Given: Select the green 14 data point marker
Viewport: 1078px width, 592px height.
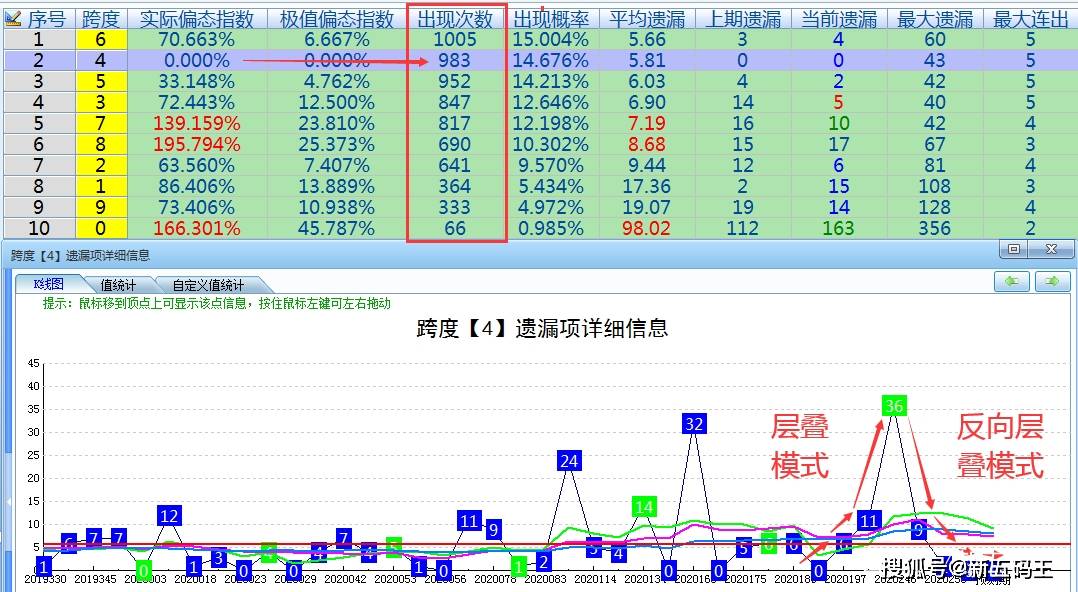Looking at the screenshot, I should tap(644, 507).
